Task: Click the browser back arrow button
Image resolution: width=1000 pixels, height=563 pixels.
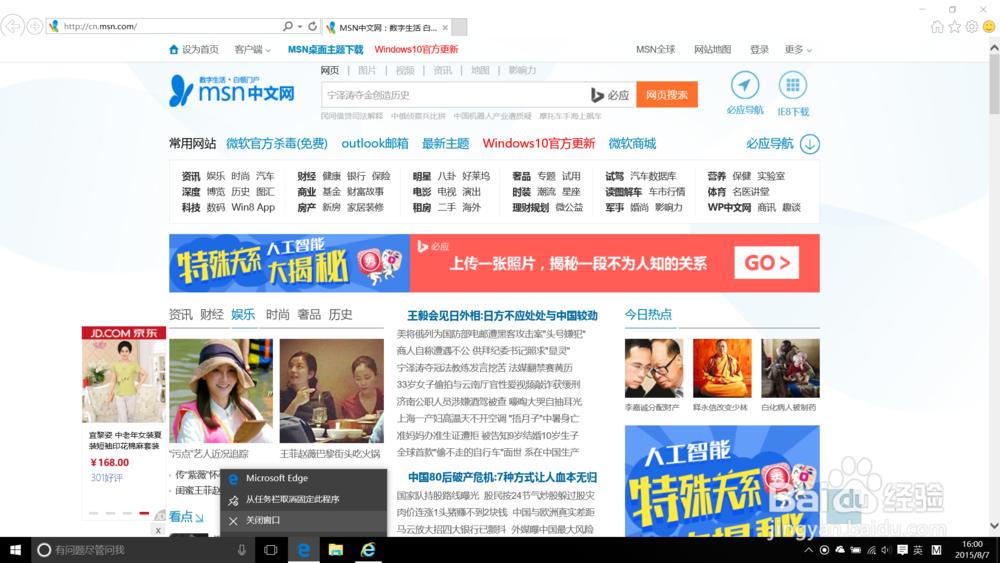Action: pos(13,26)
